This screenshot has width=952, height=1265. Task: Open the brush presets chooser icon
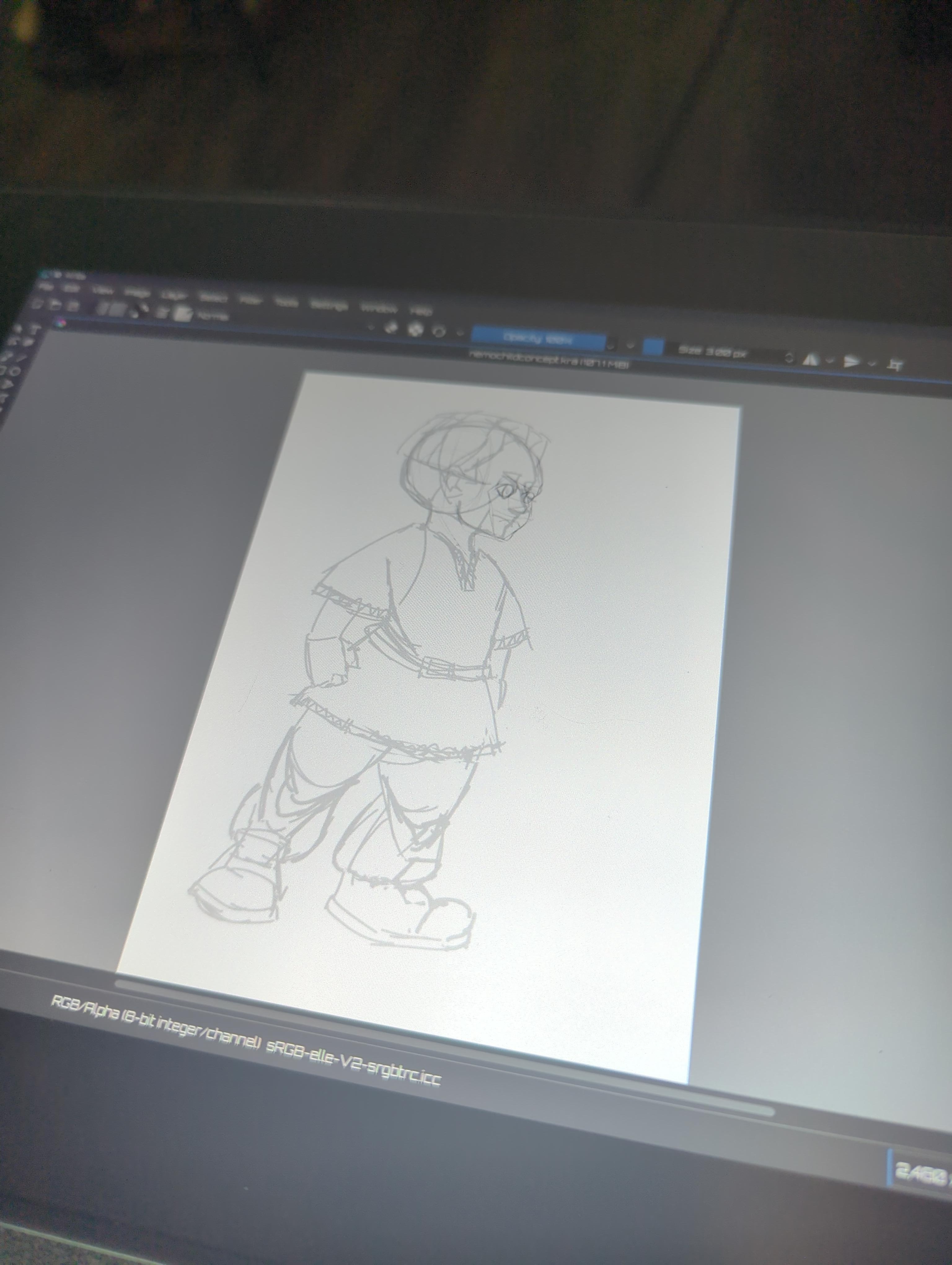(x=183, y=313)
